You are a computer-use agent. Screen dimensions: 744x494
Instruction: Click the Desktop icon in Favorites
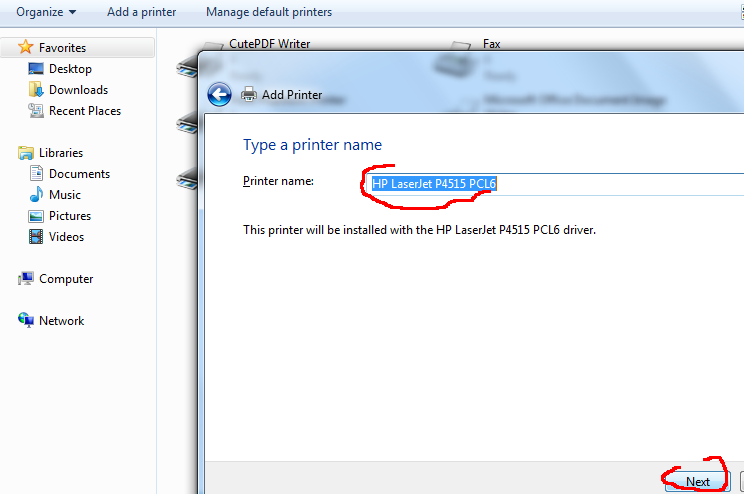36,69
